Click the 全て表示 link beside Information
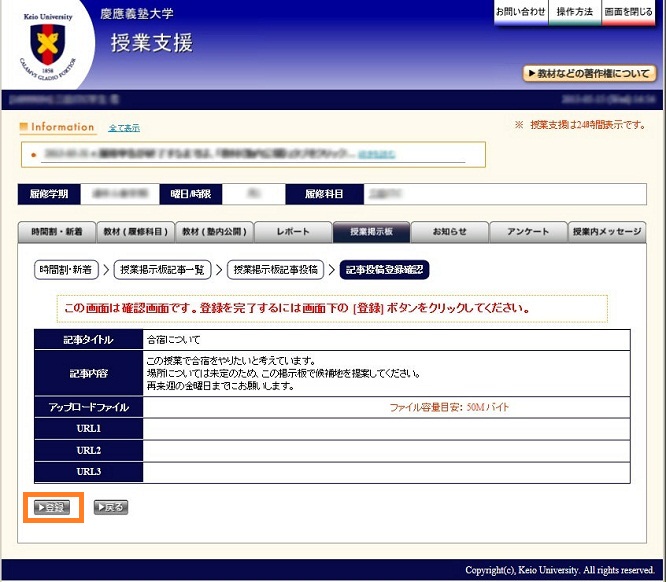The image size is (666, 582). pos(124,128)
